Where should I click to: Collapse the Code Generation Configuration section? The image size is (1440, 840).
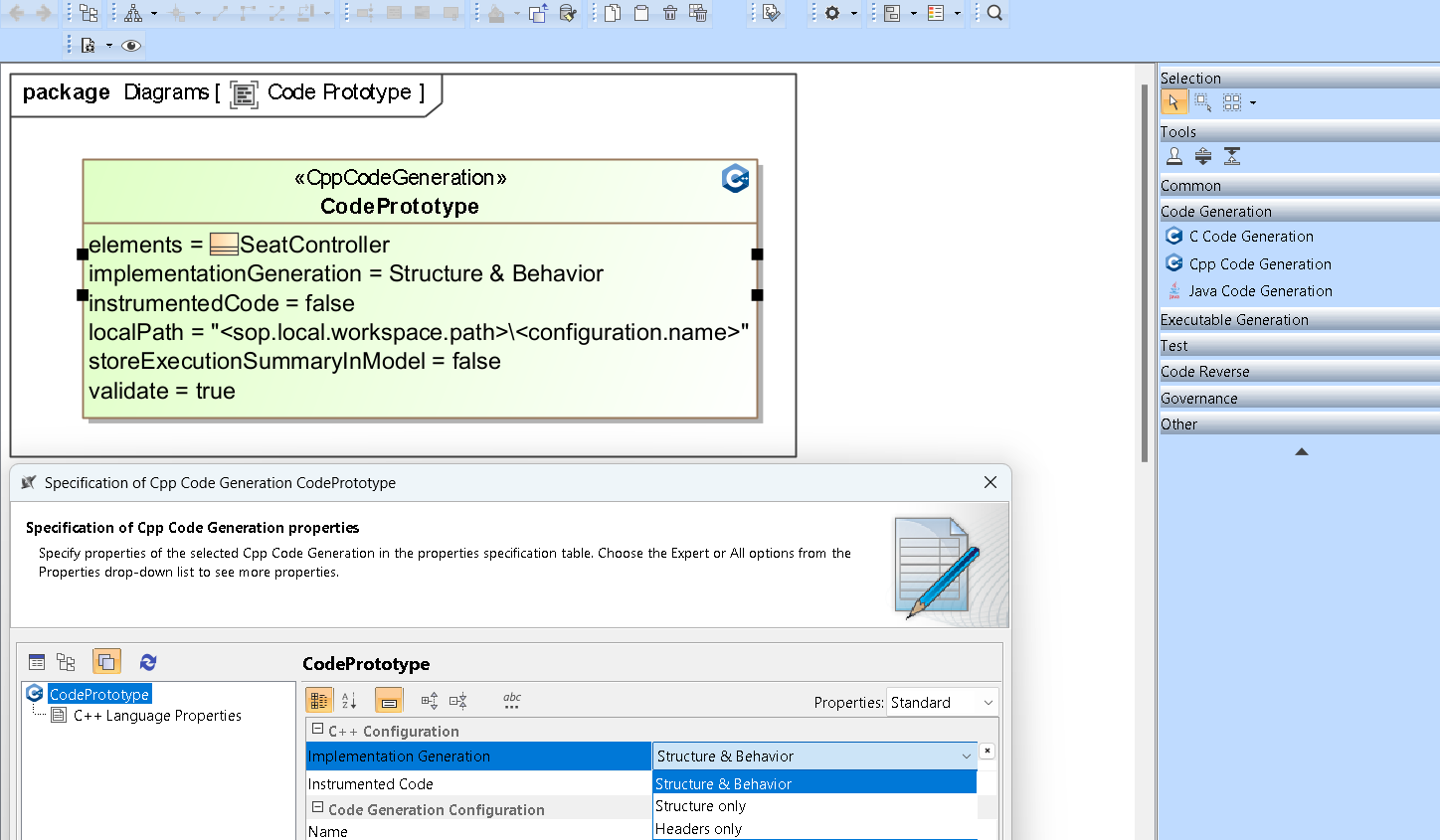(x=318, y=808)
